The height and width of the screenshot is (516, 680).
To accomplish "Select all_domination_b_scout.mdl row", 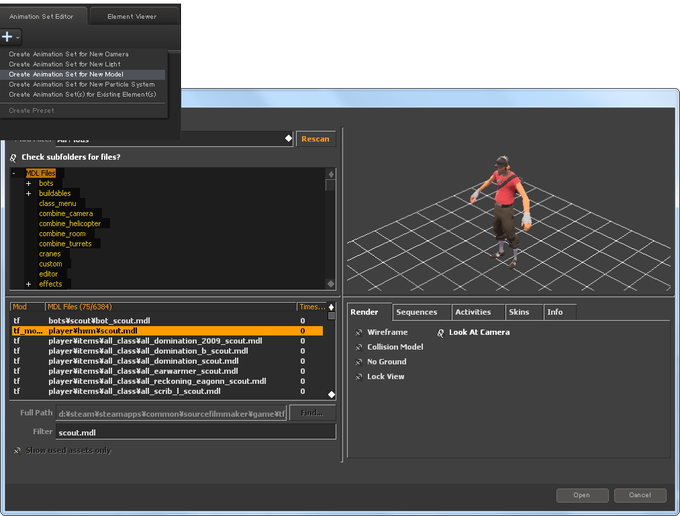I will [167, 351].
